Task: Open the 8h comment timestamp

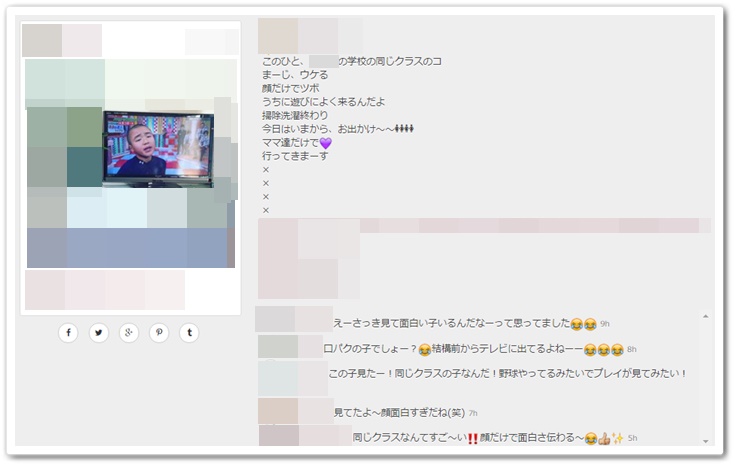Action: click(x=632, y=349)
